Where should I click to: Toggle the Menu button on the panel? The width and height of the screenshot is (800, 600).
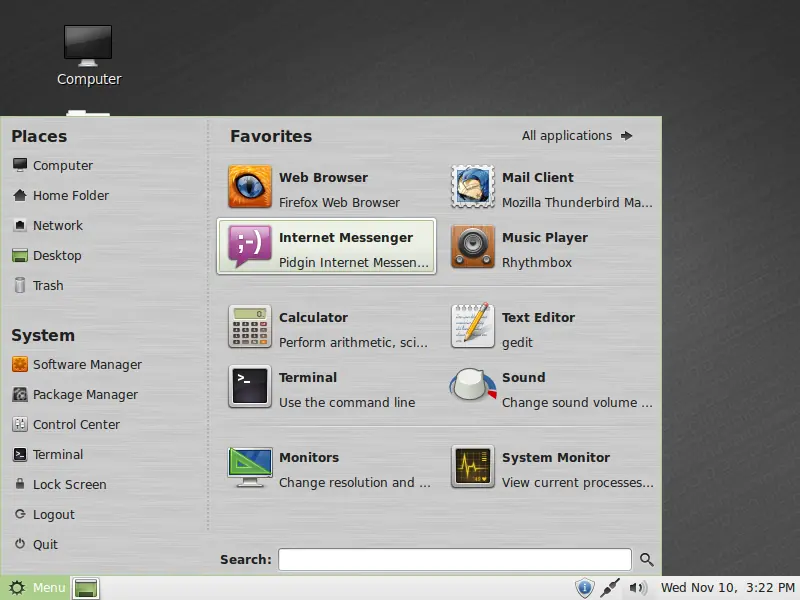(x=36, y=588)
